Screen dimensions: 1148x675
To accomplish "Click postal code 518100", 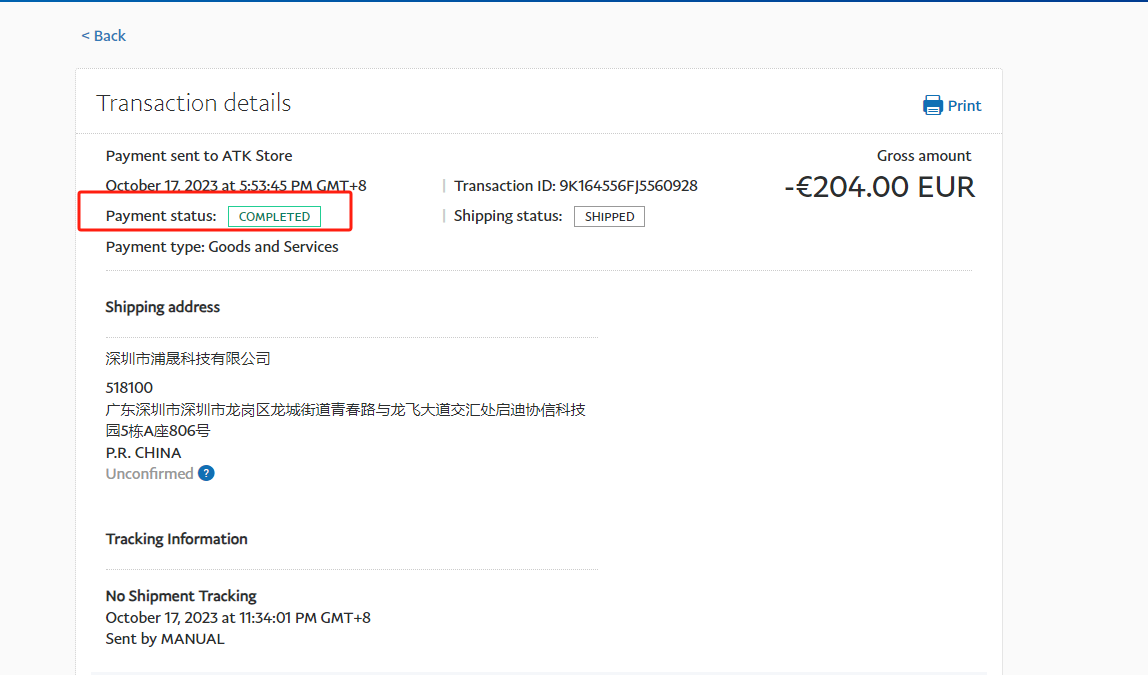I will (129, 388).
